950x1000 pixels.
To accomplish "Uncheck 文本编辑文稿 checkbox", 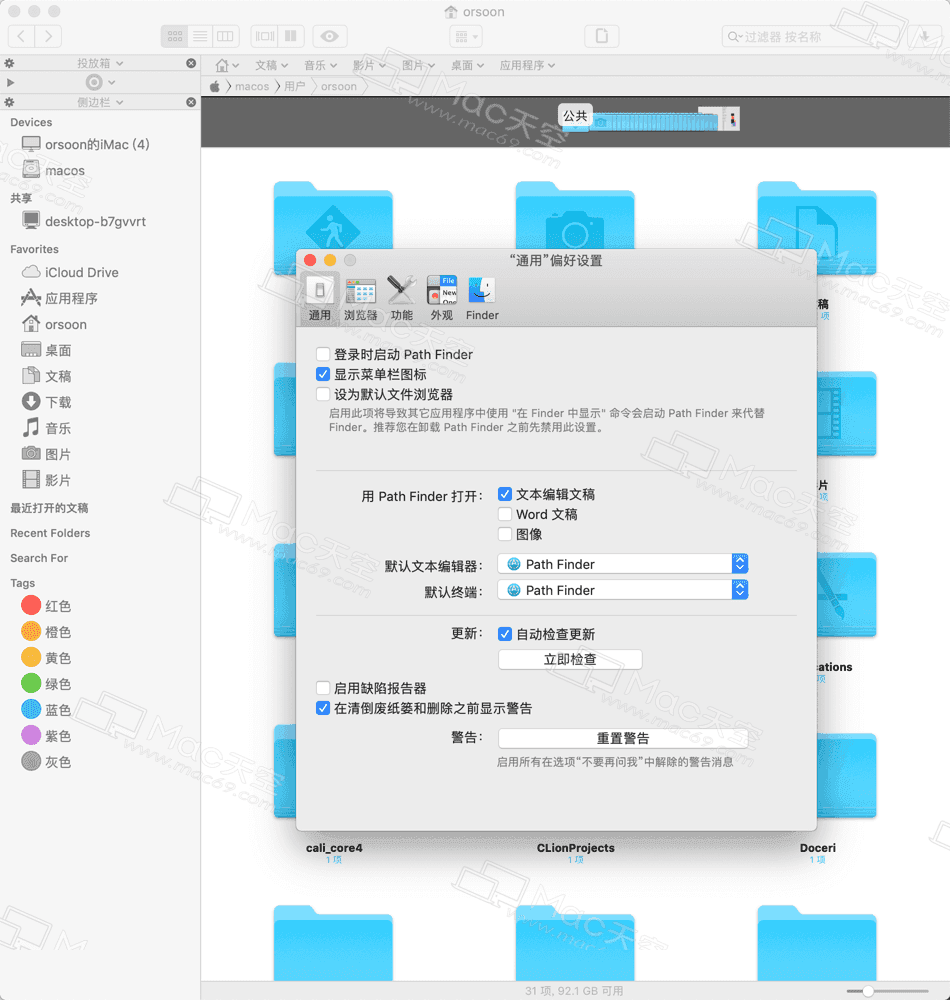I will [x=505, y=494].
